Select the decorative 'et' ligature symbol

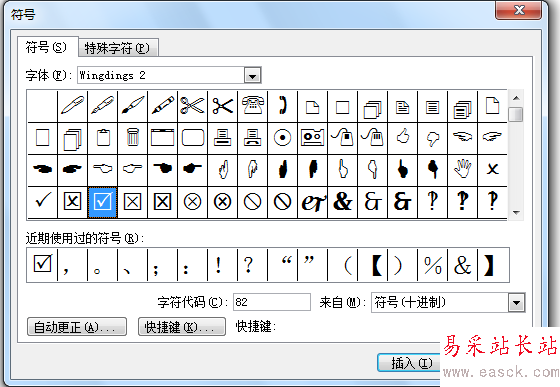click(x=312, y=202)
